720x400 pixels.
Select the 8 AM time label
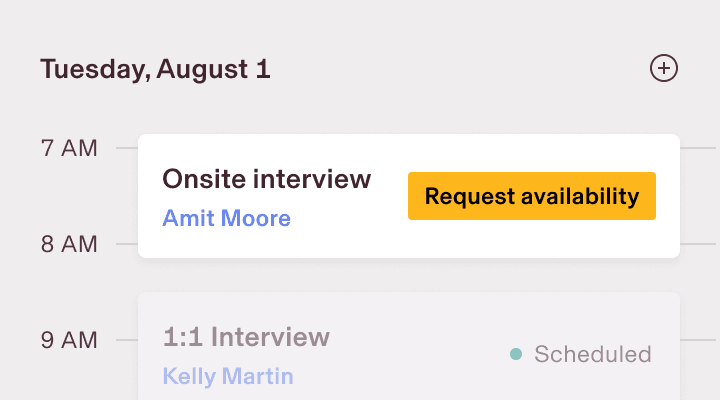(69, 244)
